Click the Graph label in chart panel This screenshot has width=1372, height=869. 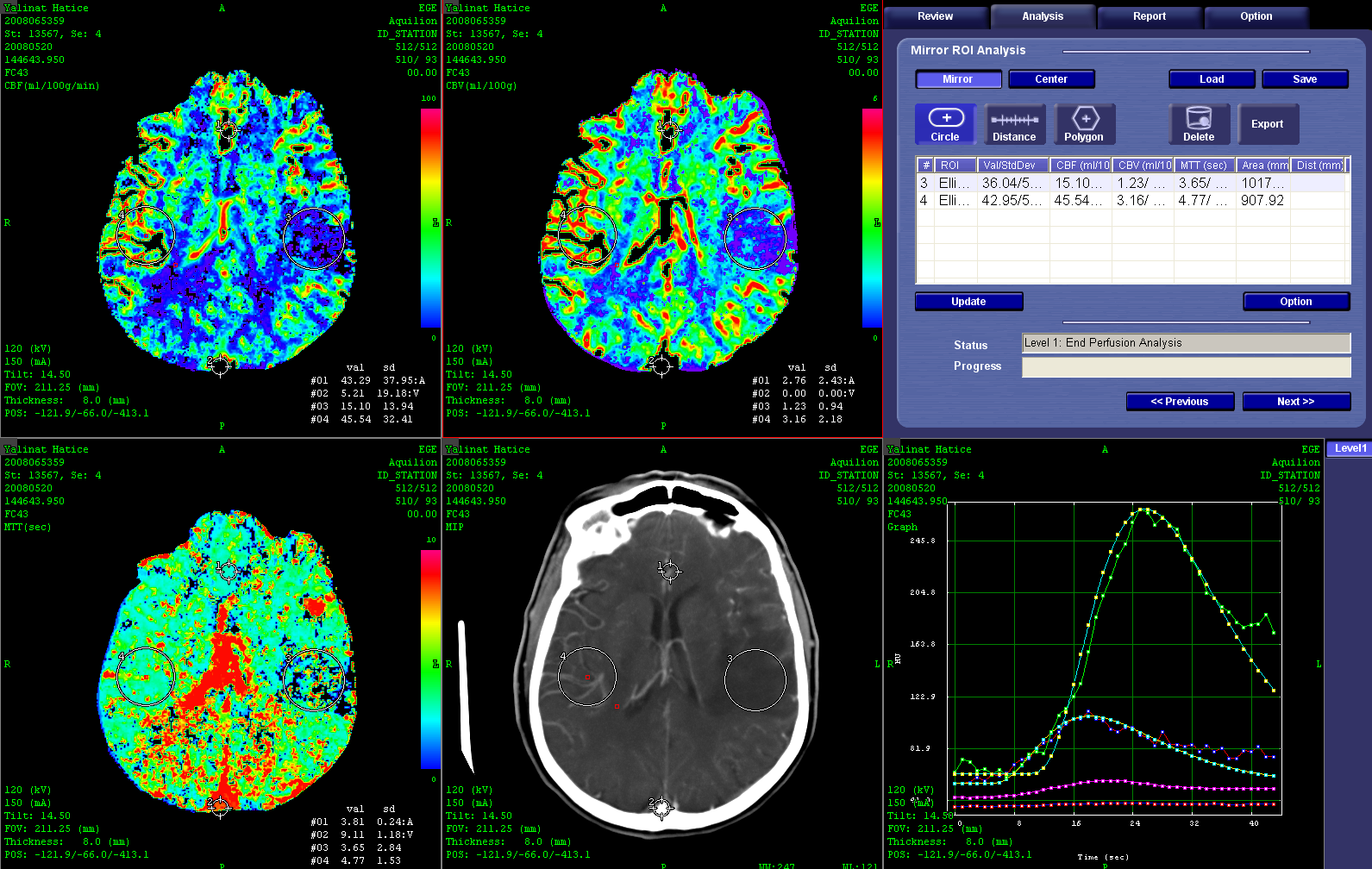pos(903,528)
